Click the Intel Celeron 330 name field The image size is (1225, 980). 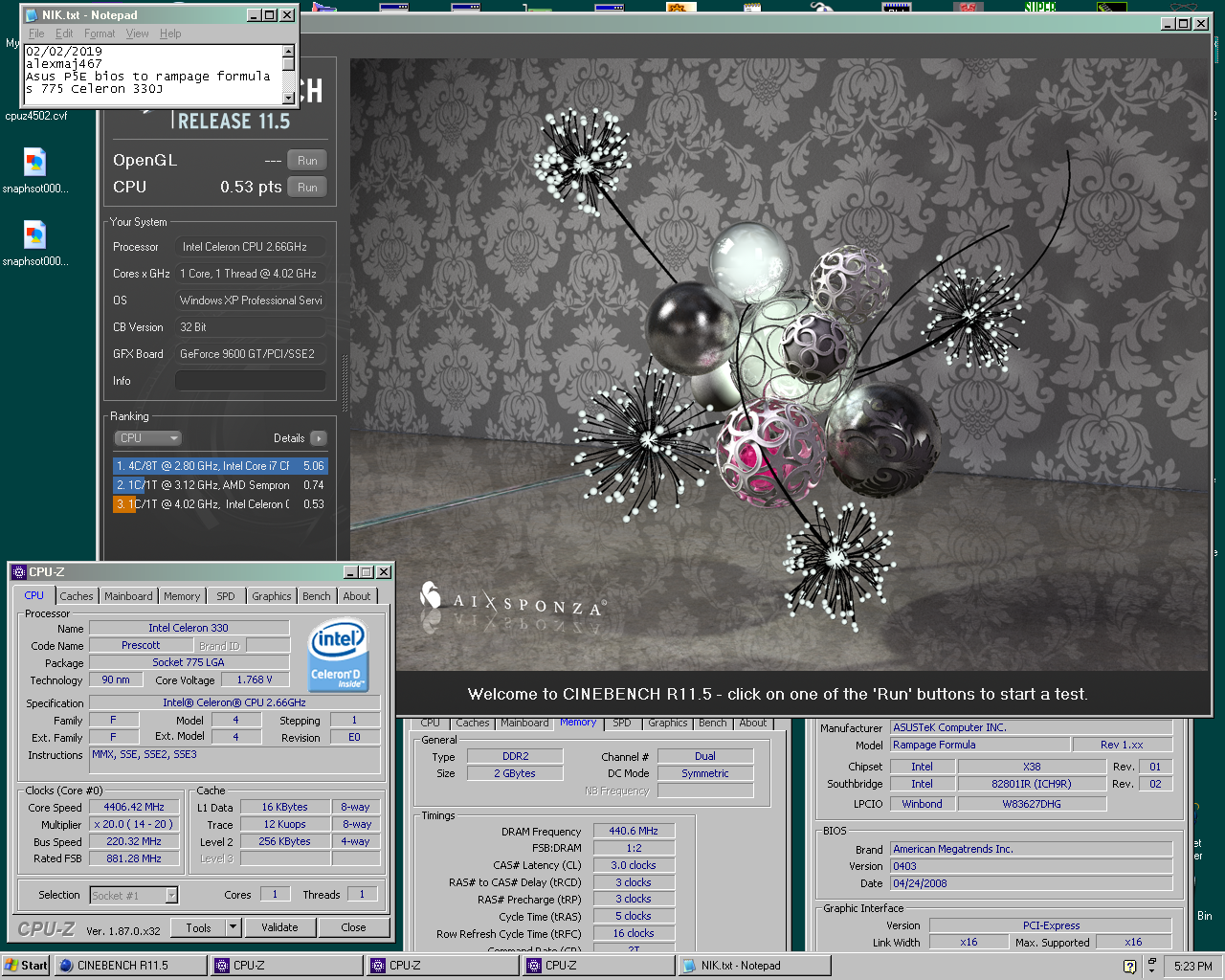[x=189, y=628]
